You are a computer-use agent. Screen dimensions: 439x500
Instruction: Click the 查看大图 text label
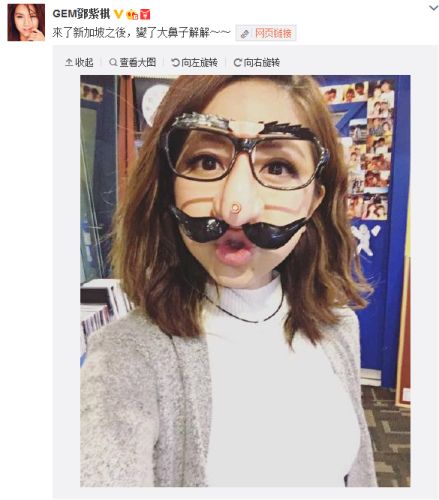point(138,62)
